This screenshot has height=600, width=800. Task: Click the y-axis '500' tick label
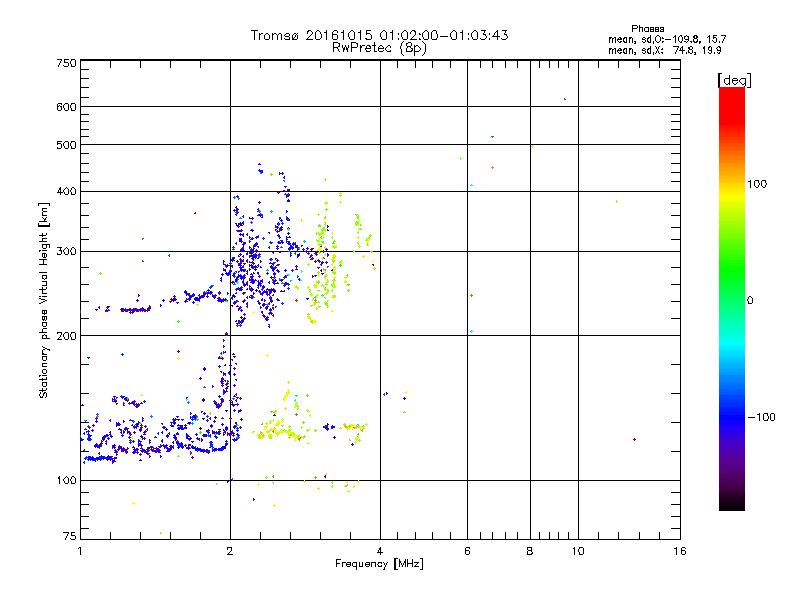66,145
